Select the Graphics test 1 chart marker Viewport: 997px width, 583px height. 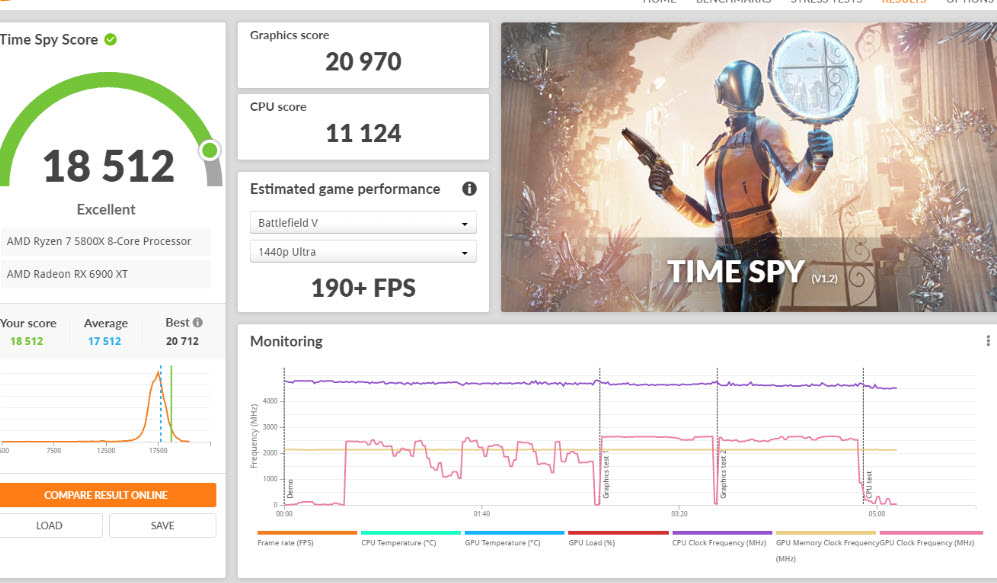(606, 475)
